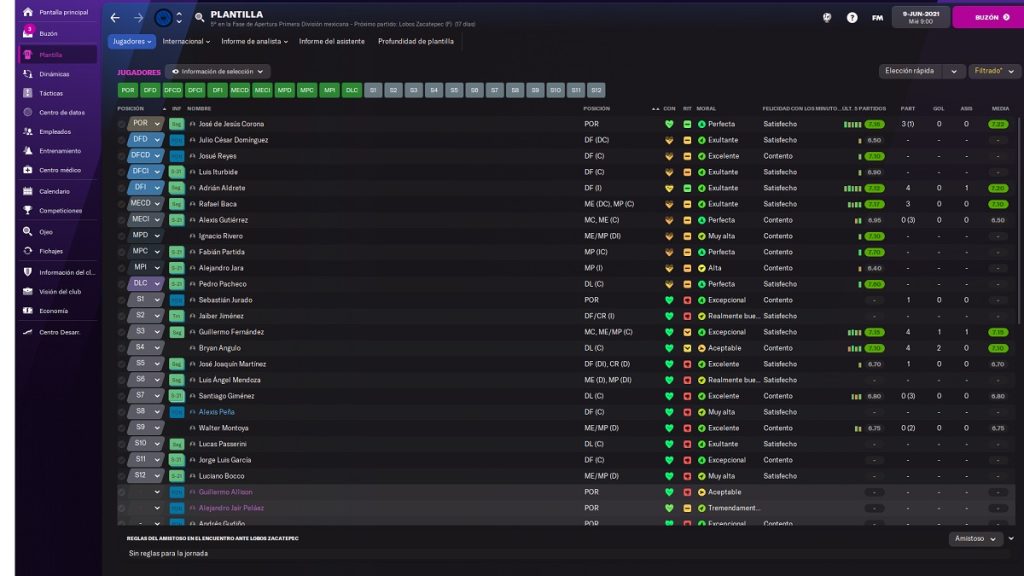Expand the POR position dropdown for Corona

coord(156,124)
